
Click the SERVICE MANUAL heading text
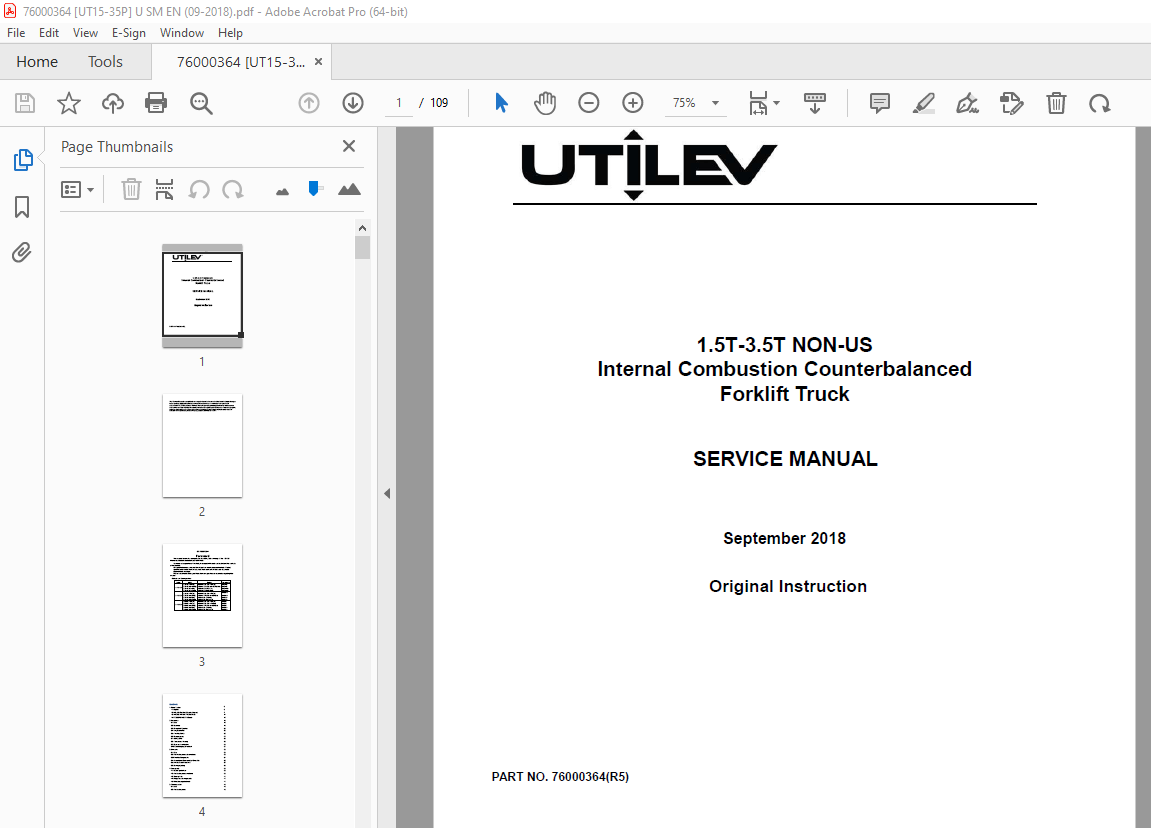pyautogui.click(x=785, y=459)
